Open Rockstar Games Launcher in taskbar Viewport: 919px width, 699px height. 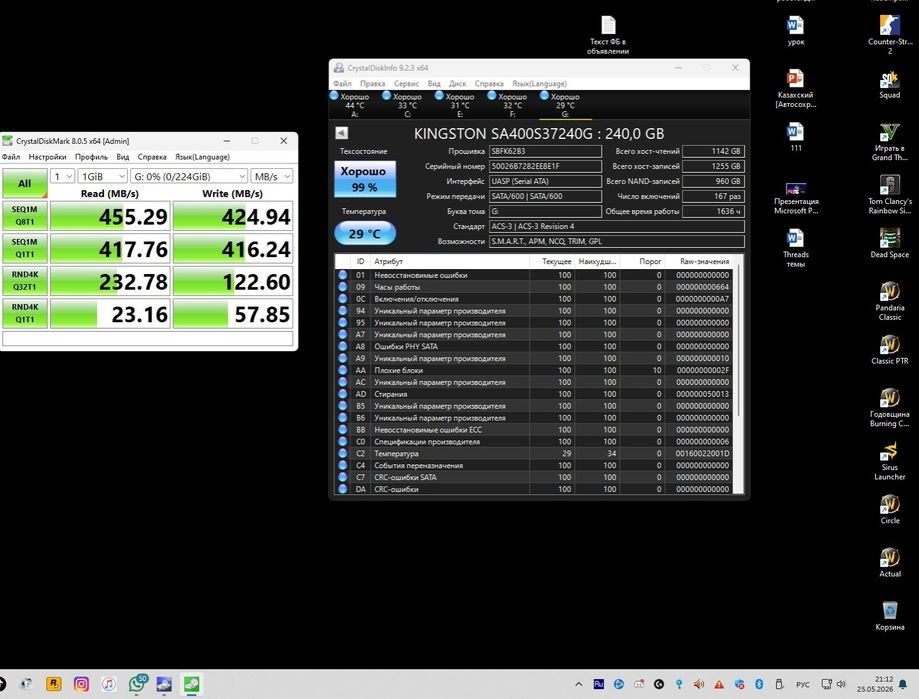(x=53, y=683)
